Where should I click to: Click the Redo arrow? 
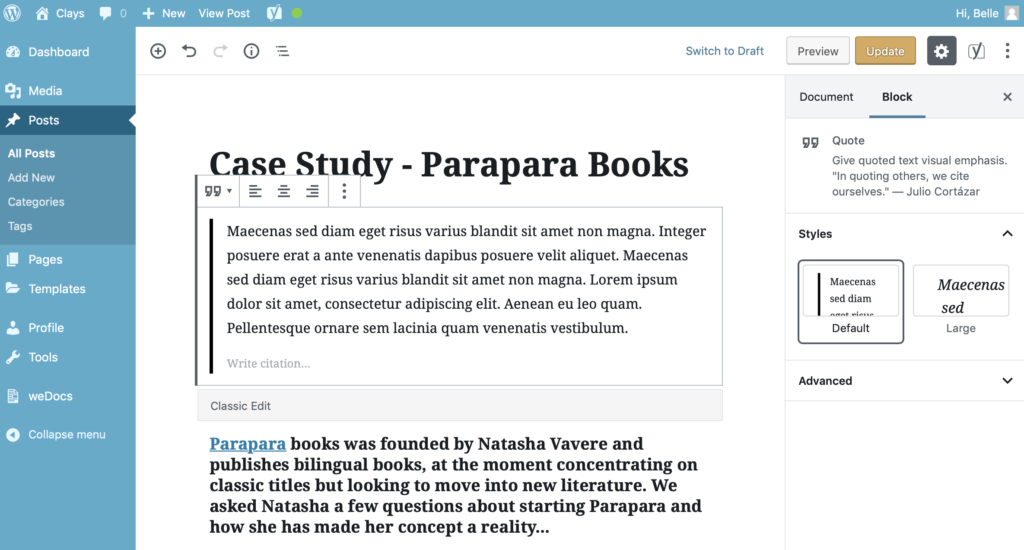220,51
